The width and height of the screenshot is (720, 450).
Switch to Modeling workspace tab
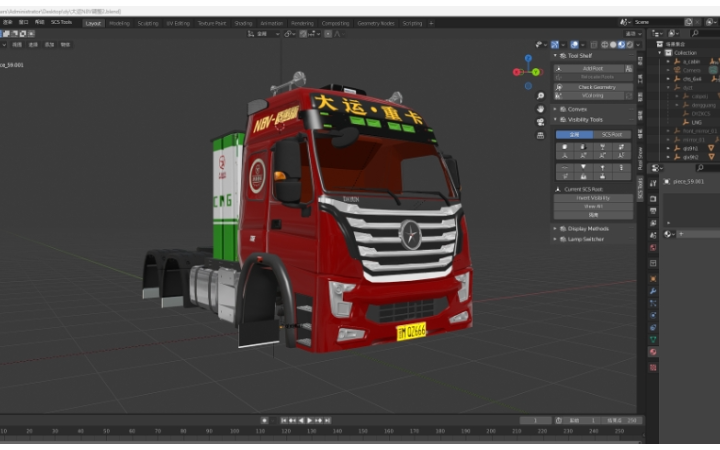tap(119, 23)
